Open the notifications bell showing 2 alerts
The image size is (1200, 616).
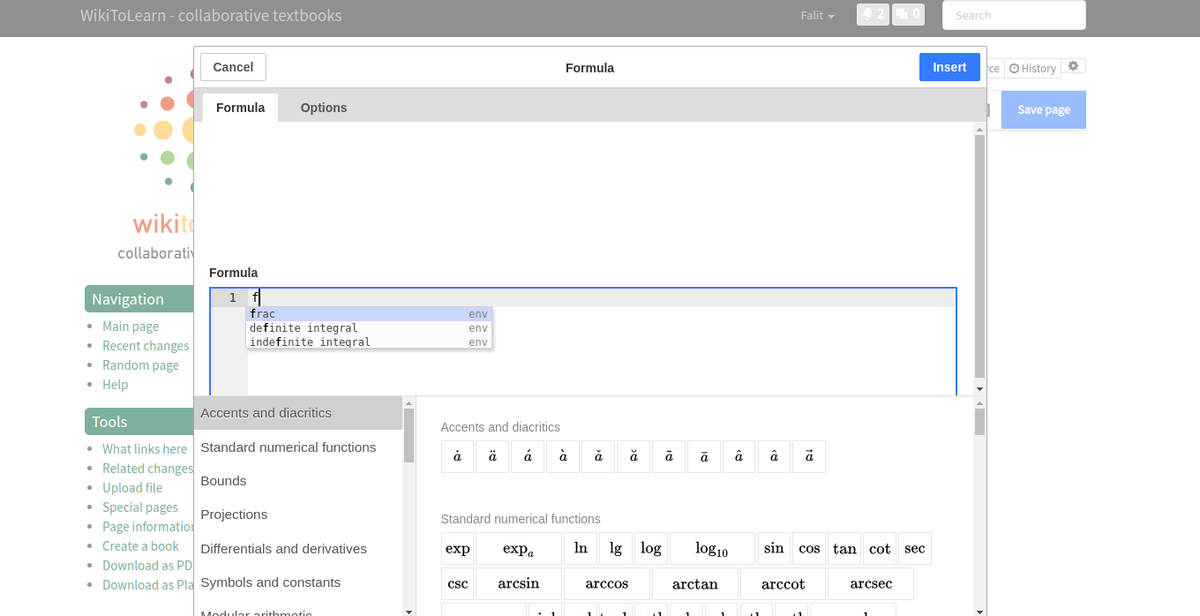pyautogui.click(x=872, y=15)
